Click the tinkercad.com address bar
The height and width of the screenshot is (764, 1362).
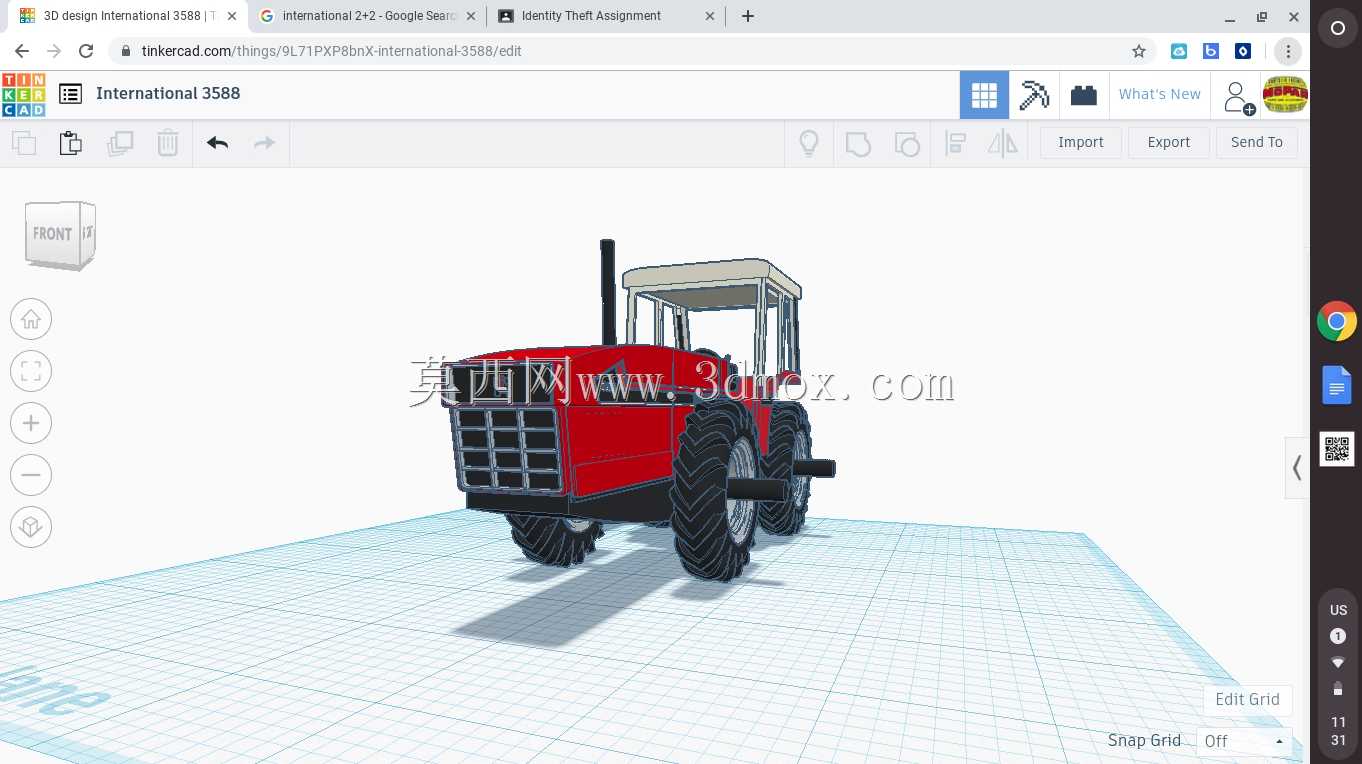(632, 51)
